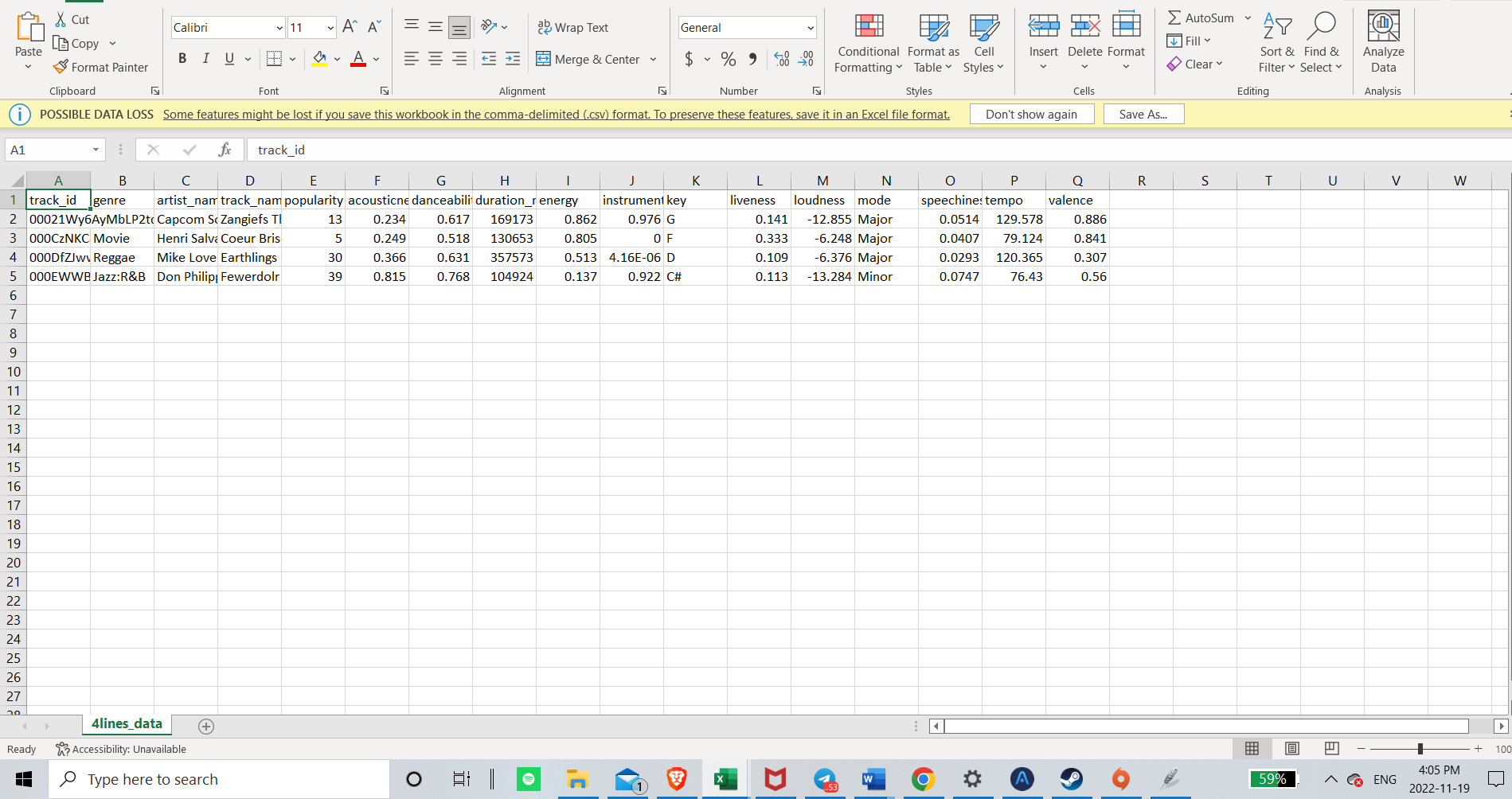Click the Don't show again button
1512x799 pixels.
coord(1031,114)
